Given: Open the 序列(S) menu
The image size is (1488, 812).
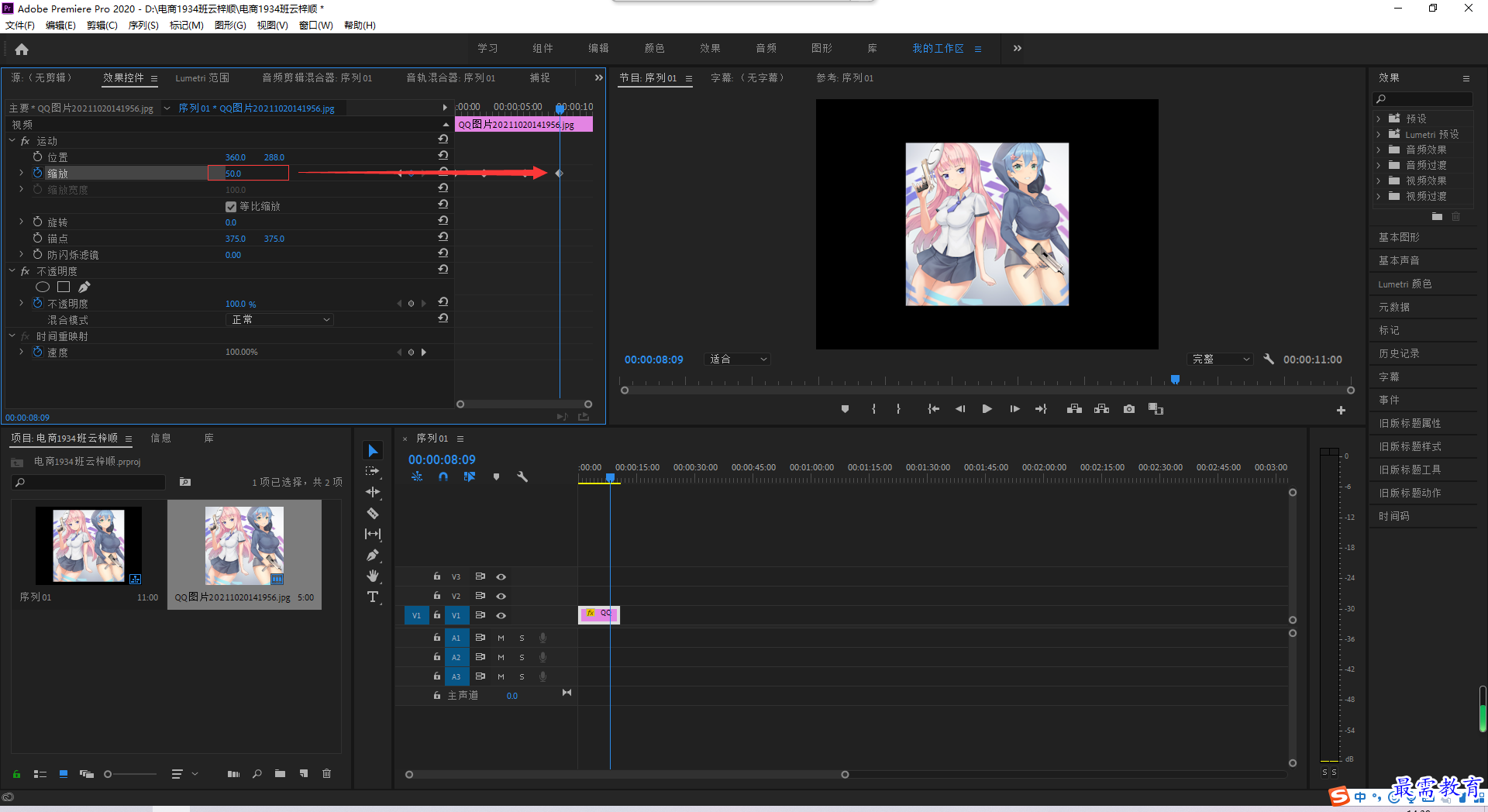Looking at the screenshot, I should 143,26.
